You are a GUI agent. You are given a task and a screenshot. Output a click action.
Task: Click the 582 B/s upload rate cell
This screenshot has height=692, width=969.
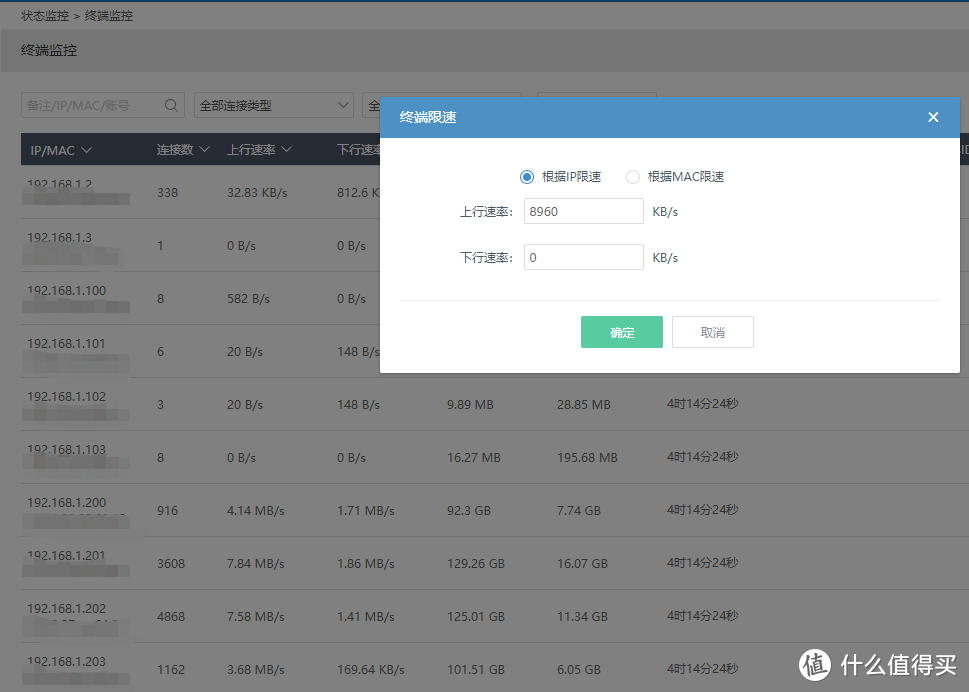coord(248,299)
